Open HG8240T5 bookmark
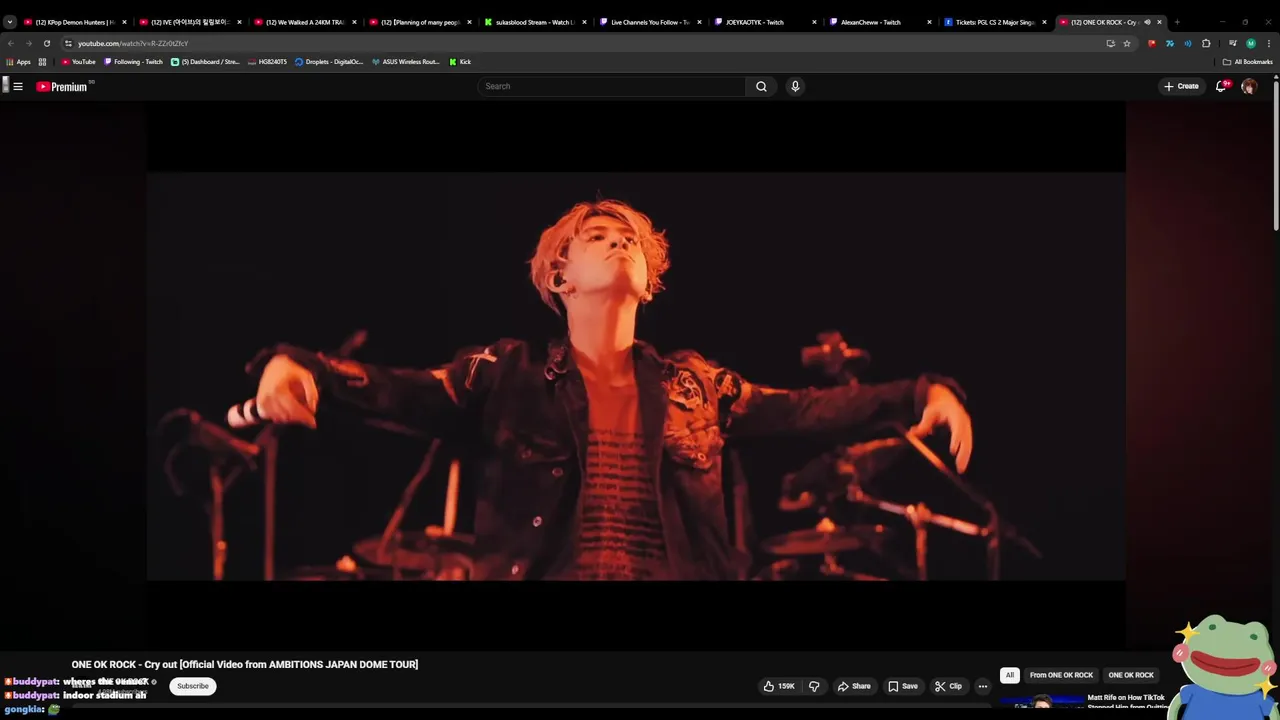The image size is (1280, 720). pos(267,62)
